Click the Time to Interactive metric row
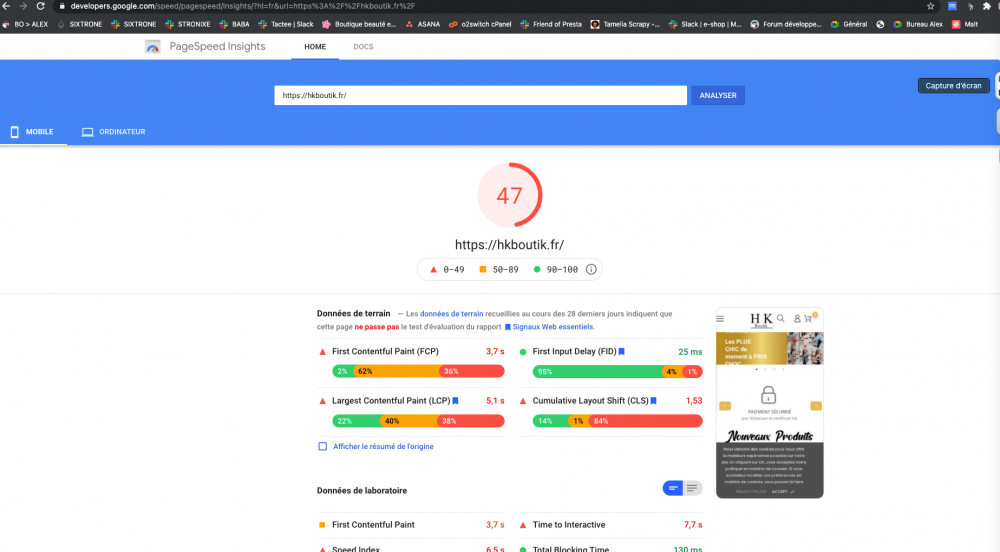This screenshot has height=552, width=1000. pos(611,525)
